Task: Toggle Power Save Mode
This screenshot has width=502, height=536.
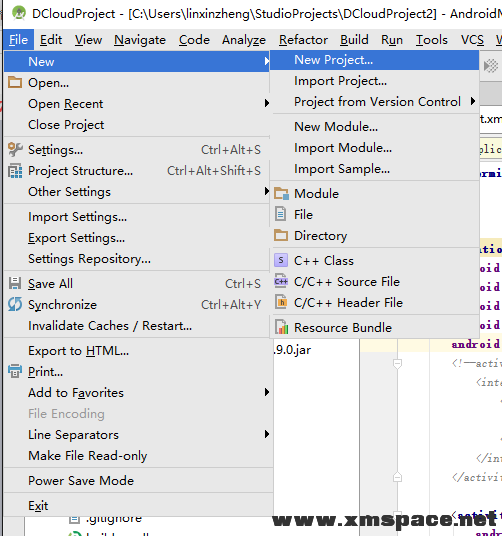Action: 137,481
